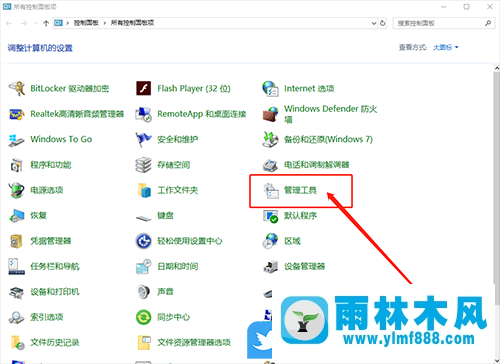Click the control panel icon in address bar
This screenshot has height=364, width=500.
pos(58,23)
